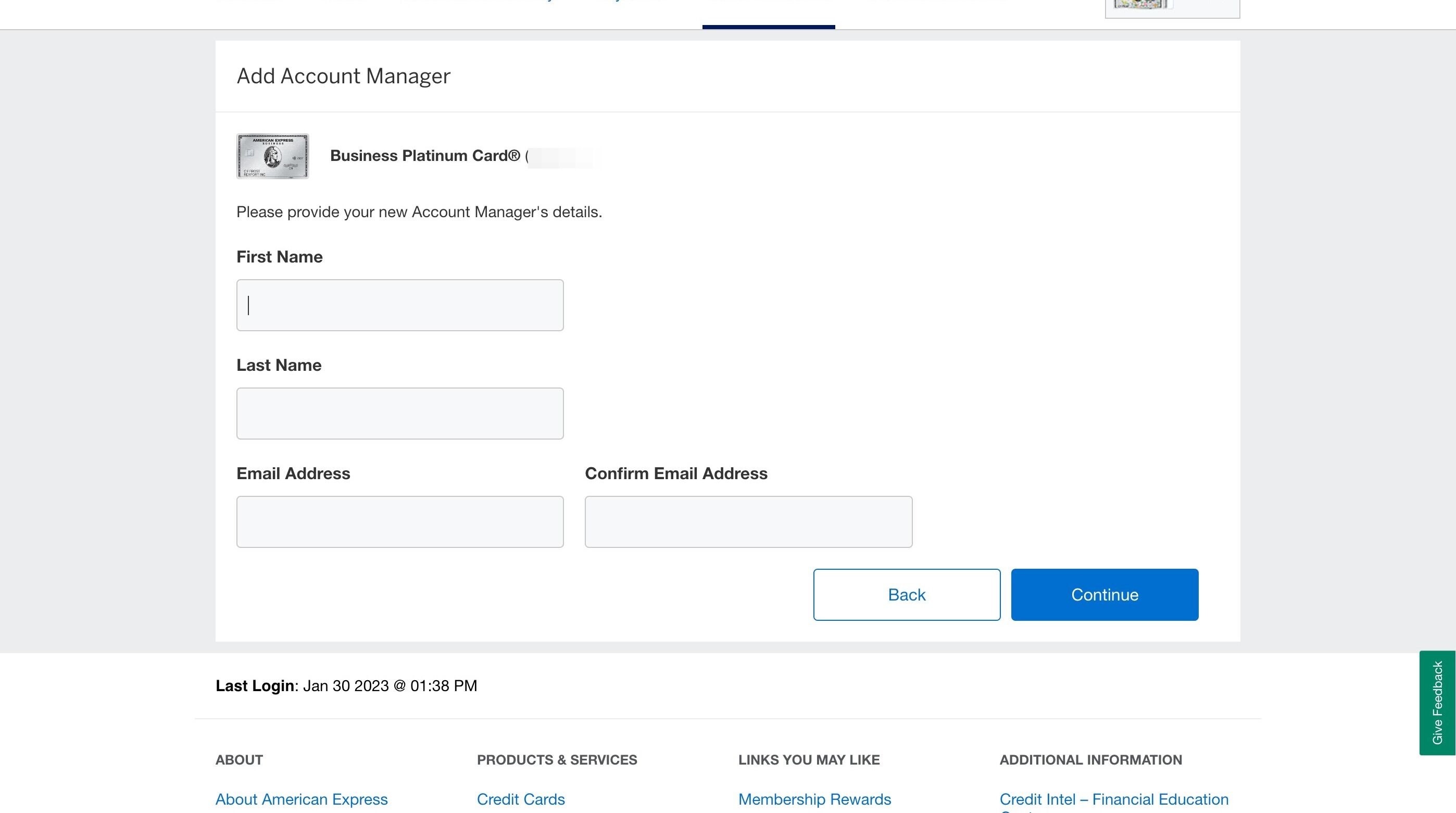Open About American Express link
The height and width of the screenshot is (813, 1456).
coord(302,799)
